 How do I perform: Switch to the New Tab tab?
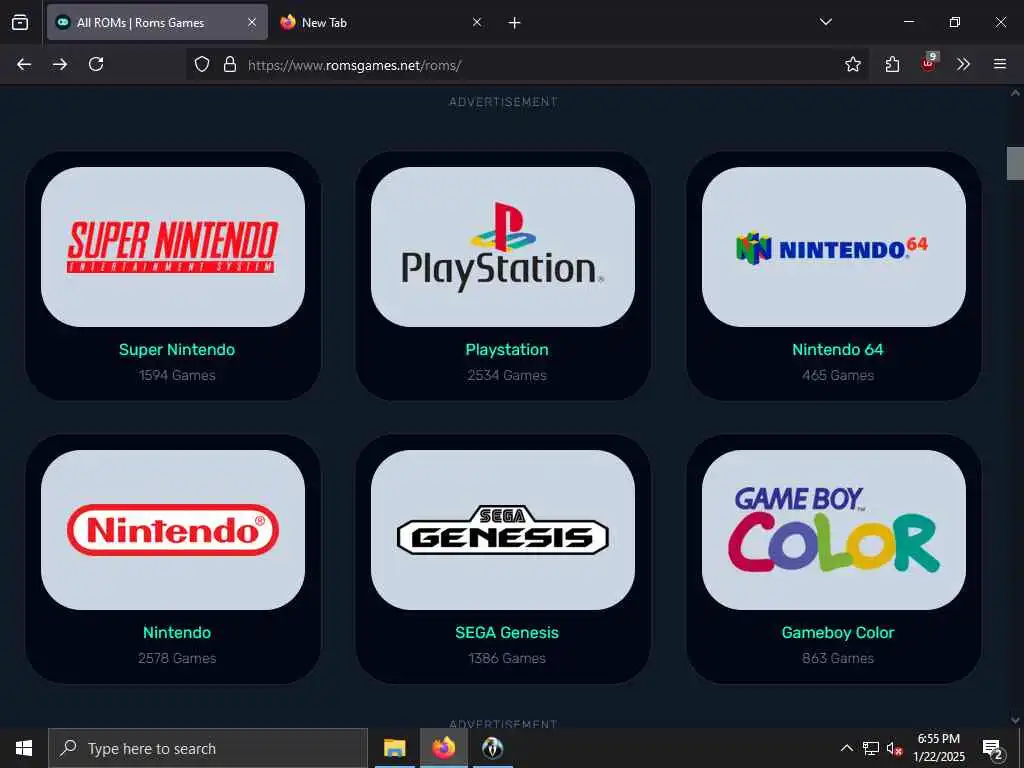(380, 22)
